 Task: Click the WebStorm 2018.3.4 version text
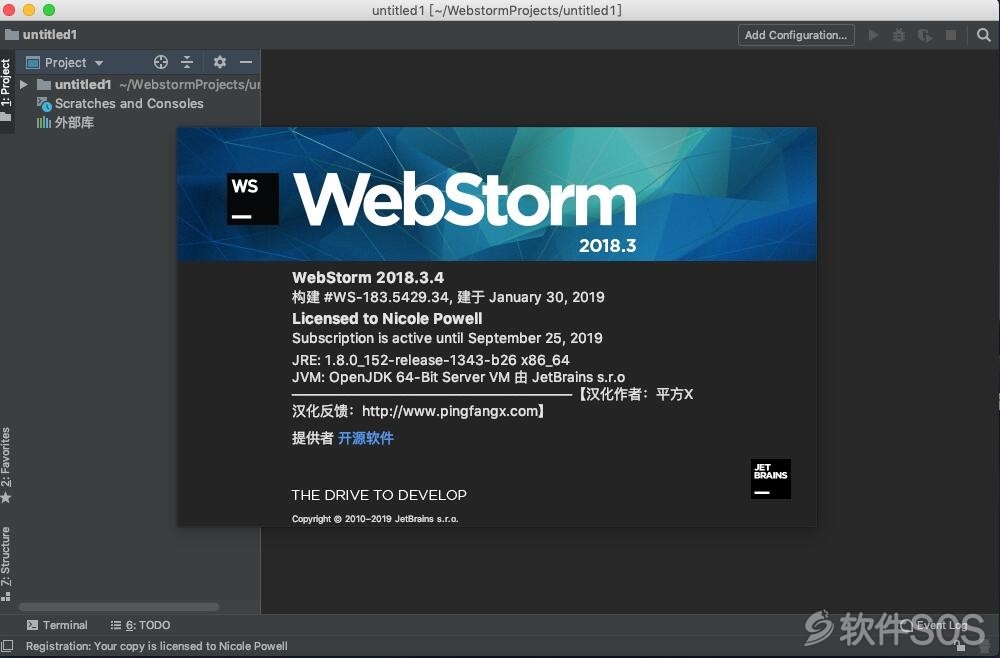point(368,277)
